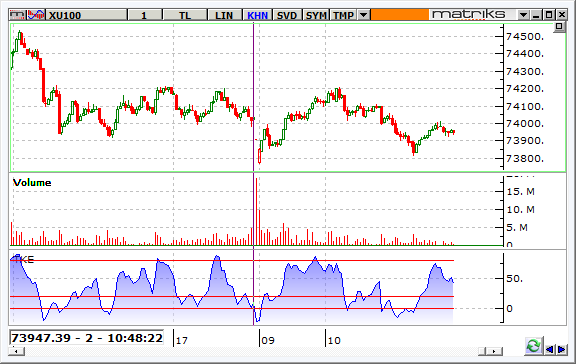This screenshot has width=576, height=364.
Task: Click the 10 time label on time axis
Action: [x=334, y=340]
